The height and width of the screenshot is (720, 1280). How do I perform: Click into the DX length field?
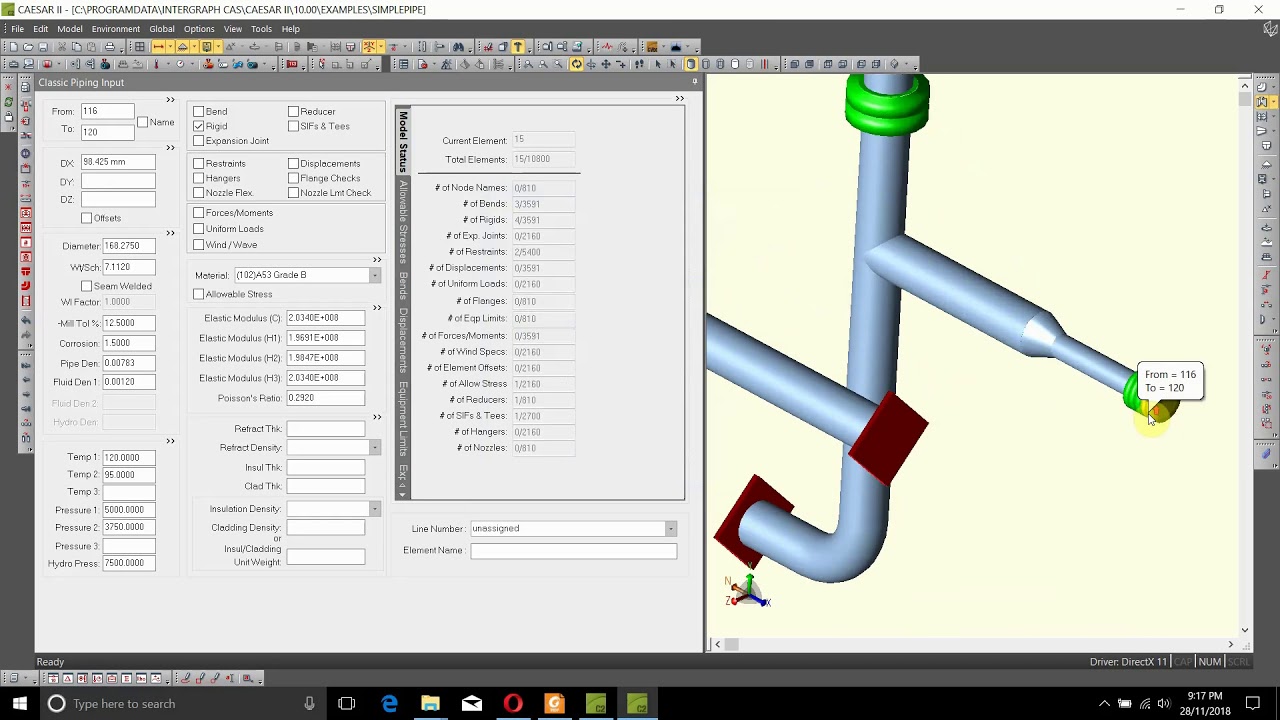pyautogui.click(x=118, y=162)
